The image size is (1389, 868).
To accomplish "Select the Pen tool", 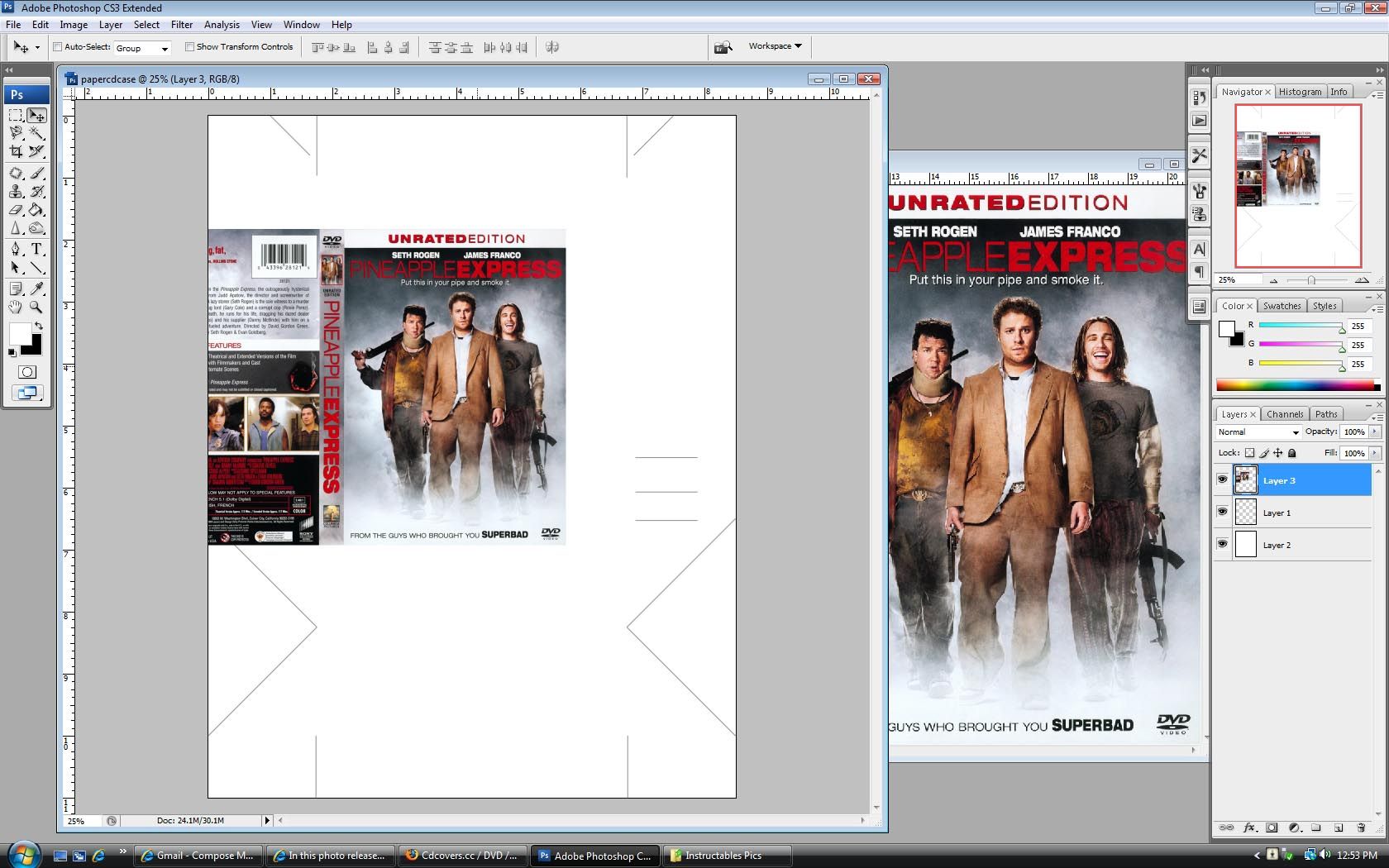I will coord(16,249).
